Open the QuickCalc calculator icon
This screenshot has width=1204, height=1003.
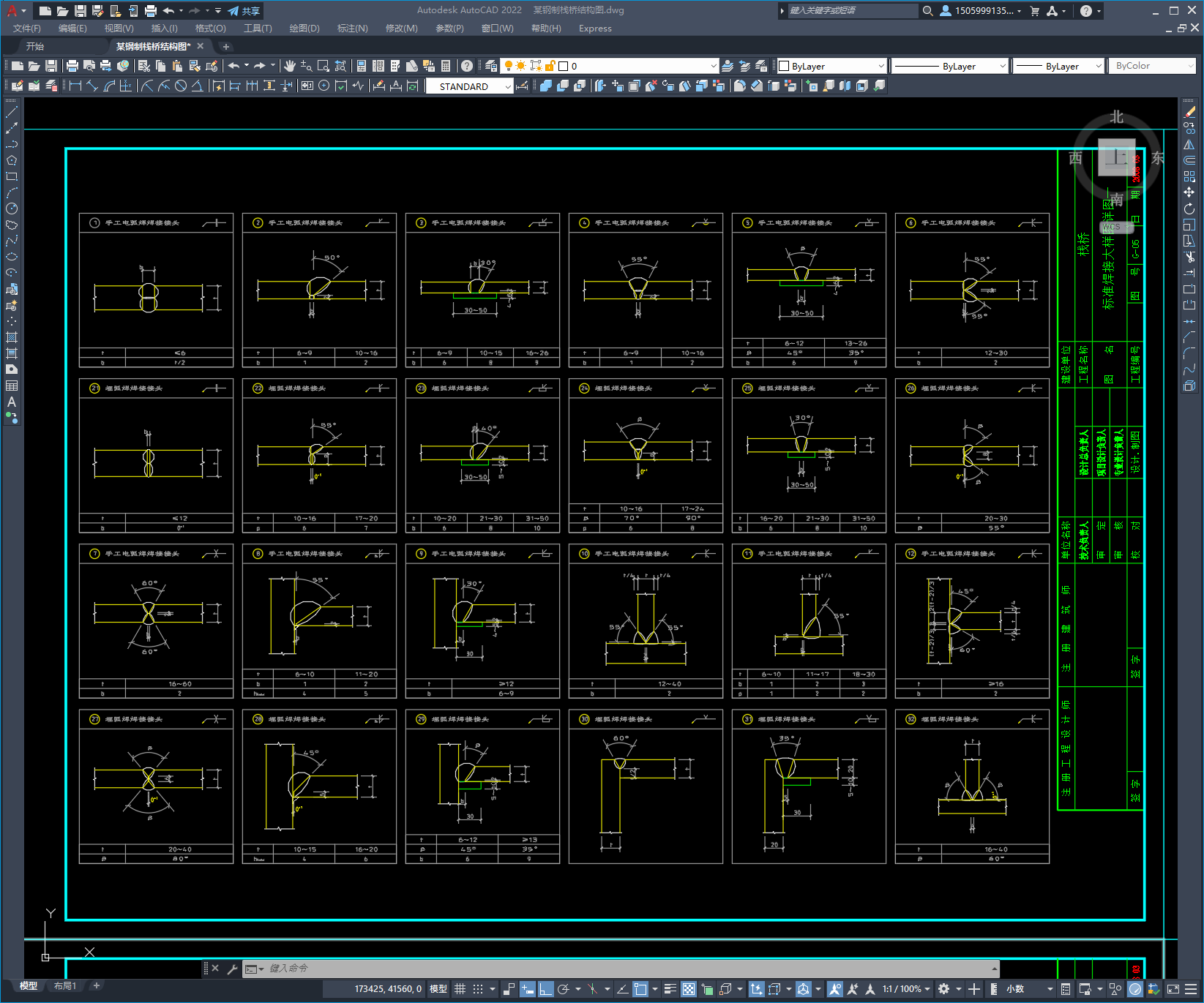pyautogui.click(x=446, y=66)
